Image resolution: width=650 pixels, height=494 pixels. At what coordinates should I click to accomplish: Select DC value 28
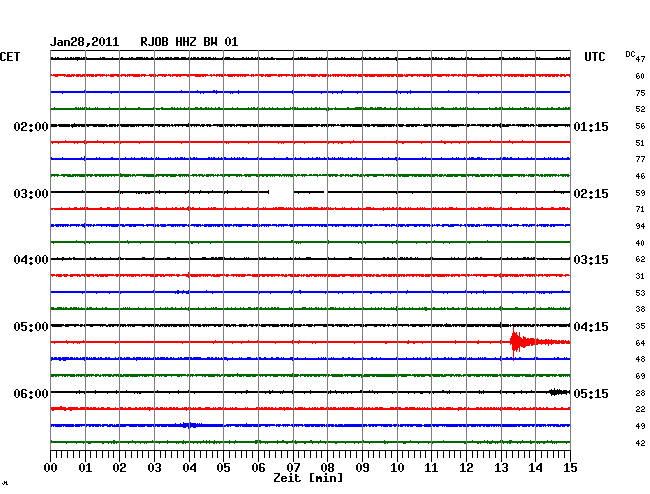coord(640,393)
